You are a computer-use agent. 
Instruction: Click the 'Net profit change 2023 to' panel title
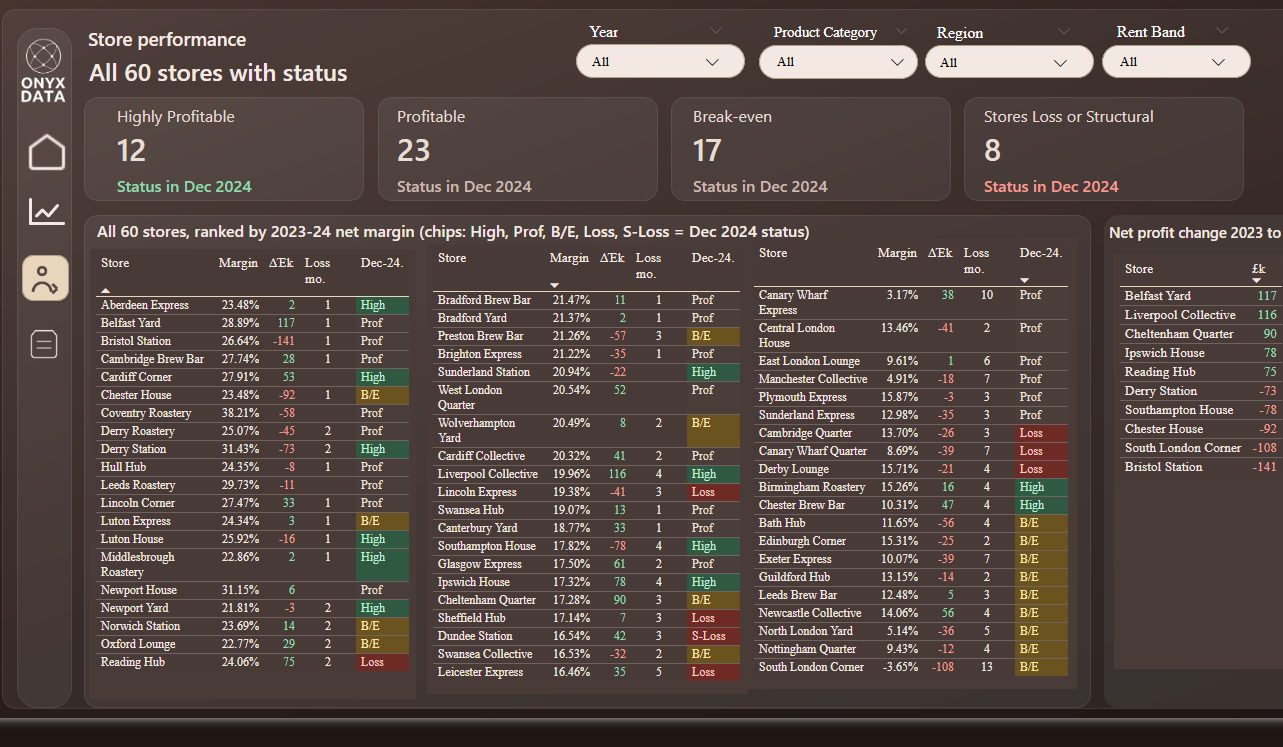coord(1194,233)
